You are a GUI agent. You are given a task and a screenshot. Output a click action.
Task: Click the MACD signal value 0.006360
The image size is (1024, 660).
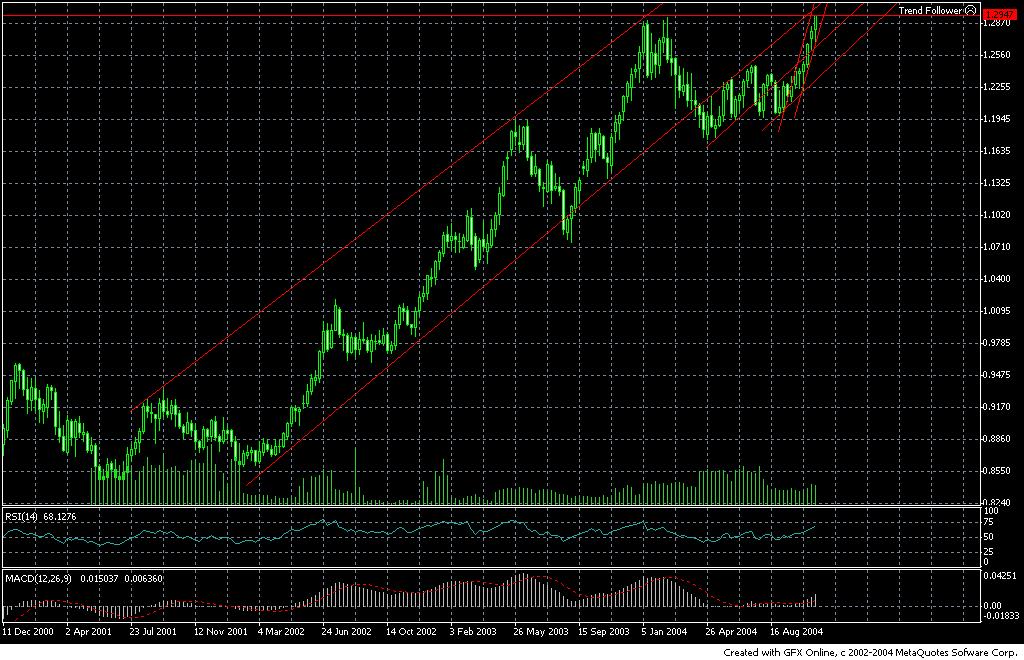(144, 579)
